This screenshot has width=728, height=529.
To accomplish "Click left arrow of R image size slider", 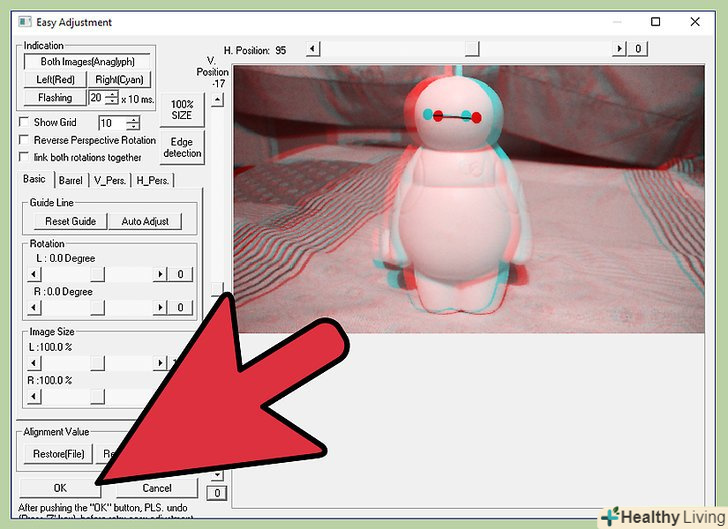I will tap(34, 397).
